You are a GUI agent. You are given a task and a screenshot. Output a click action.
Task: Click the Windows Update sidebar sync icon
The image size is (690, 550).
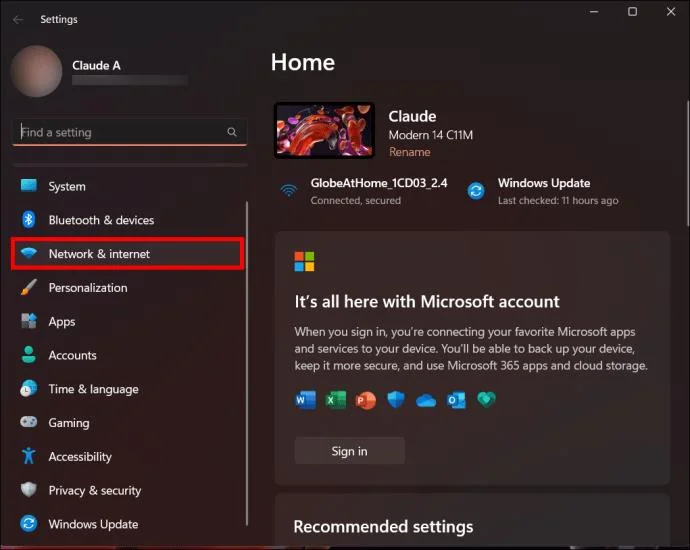pyautogui.click(x=29, y=524)
